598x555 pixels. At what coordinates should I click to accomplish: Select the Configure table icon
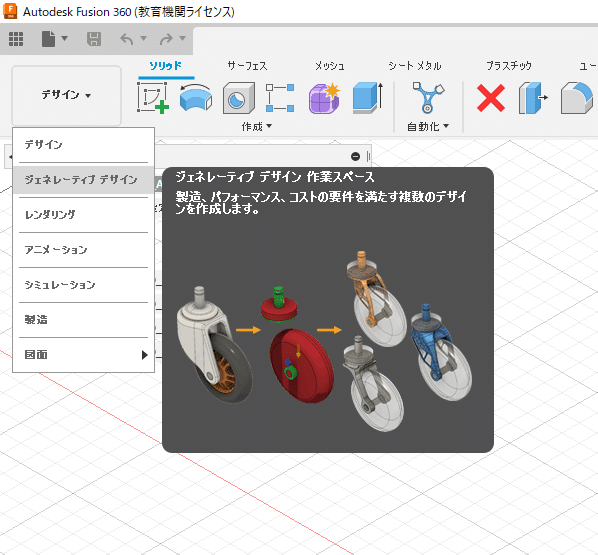pyautogui.click(x=280, y=98)
